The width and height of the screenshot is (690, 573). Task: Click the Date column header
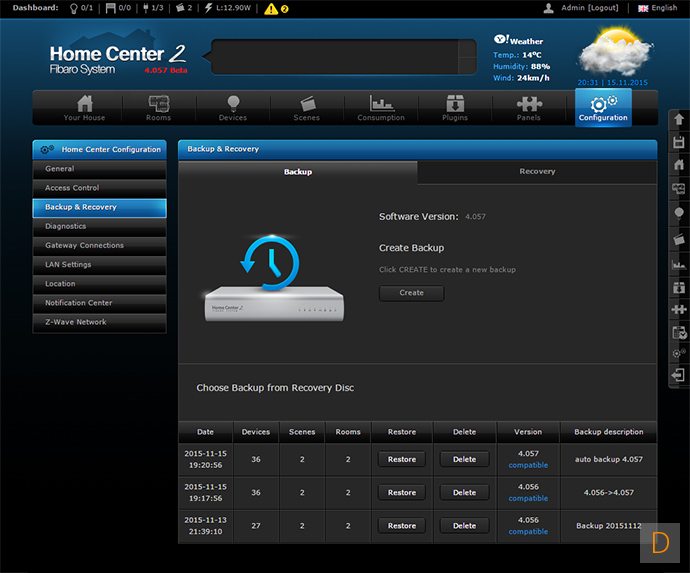click(206, 432)
